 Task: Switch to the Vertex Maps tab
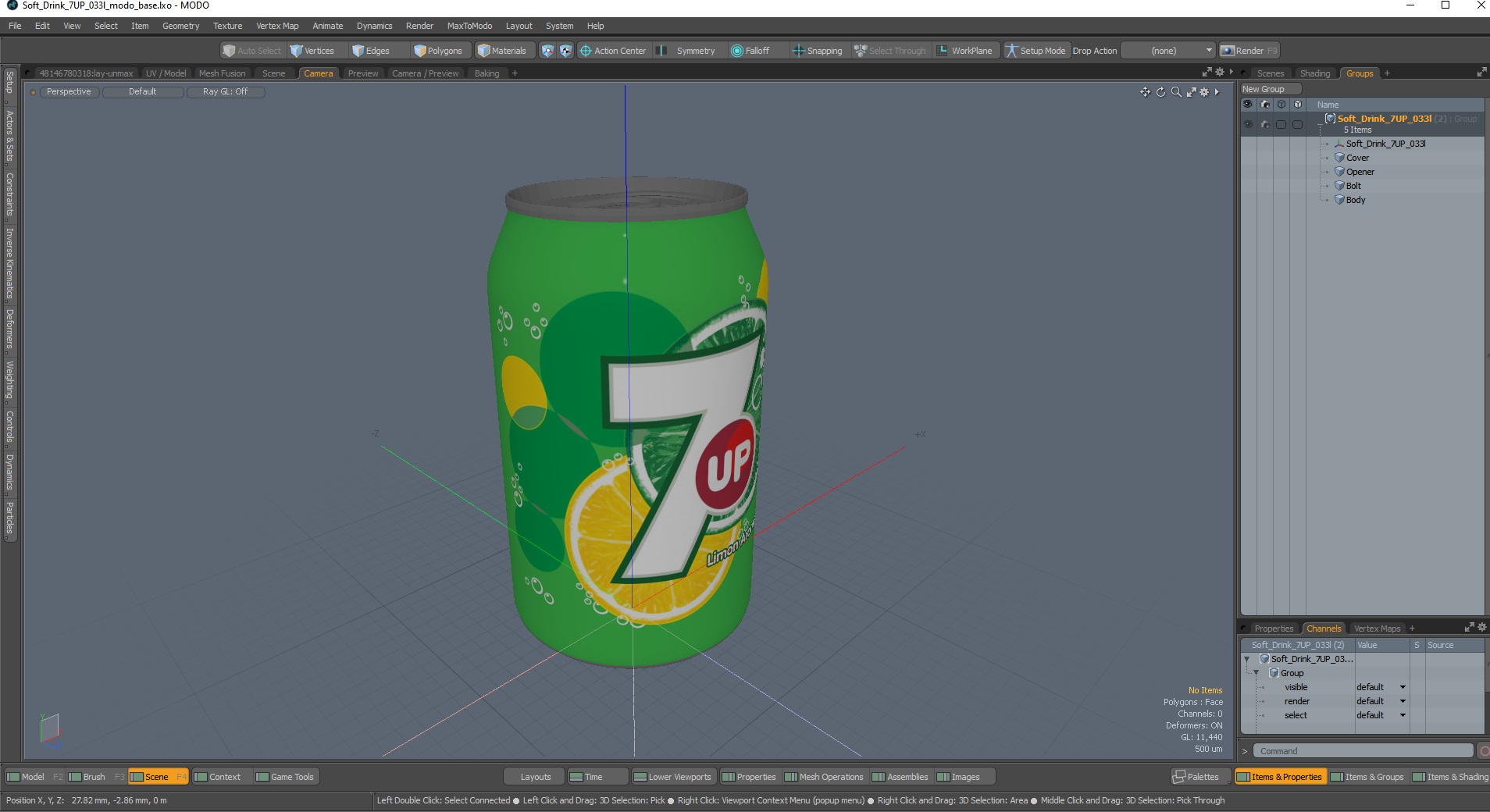pos(1377,629)
